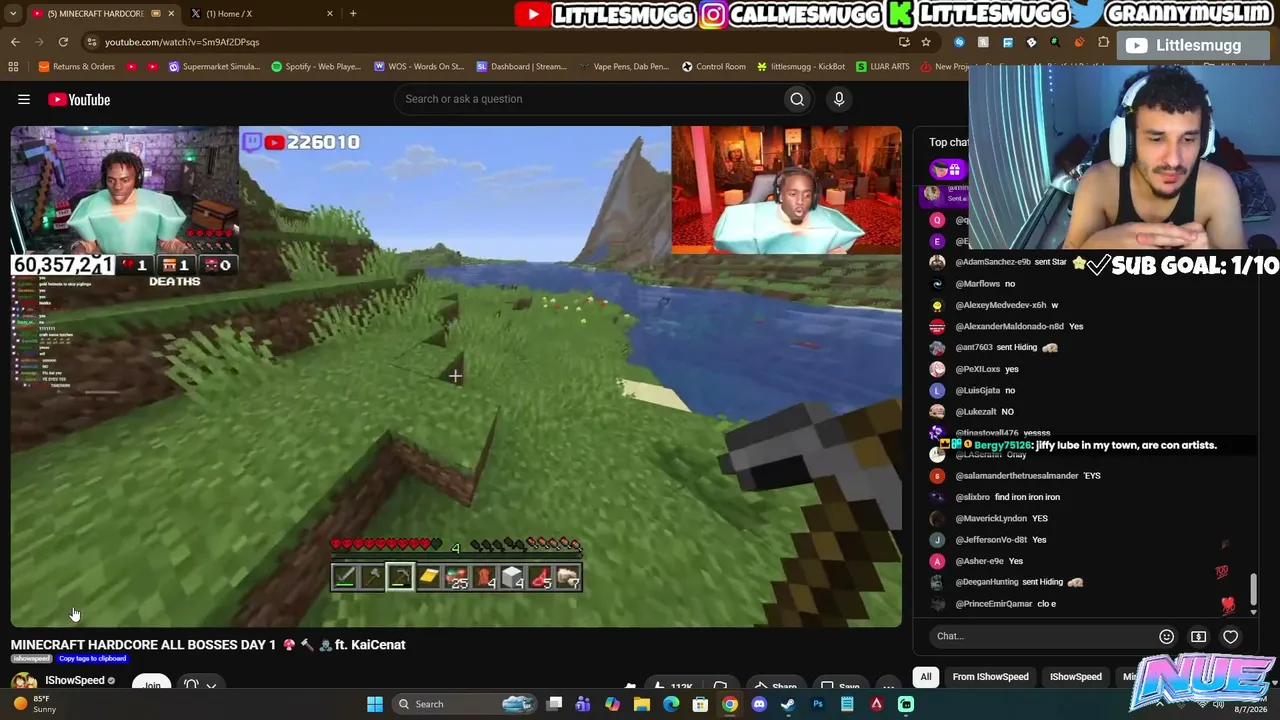Open the Control Room bookmark
This screenshot has height=720, width=1280.
coord(714,67)
